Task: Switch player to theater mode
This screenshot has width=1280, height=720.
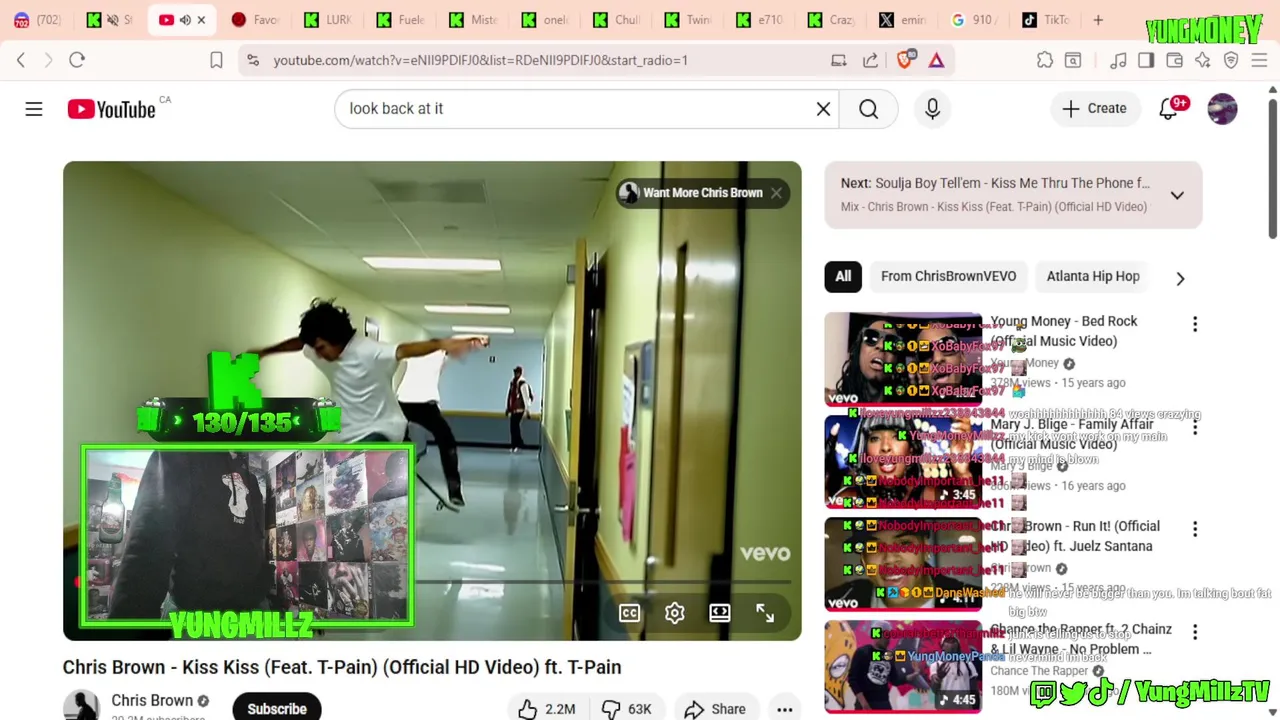Action: pos(720,613)
